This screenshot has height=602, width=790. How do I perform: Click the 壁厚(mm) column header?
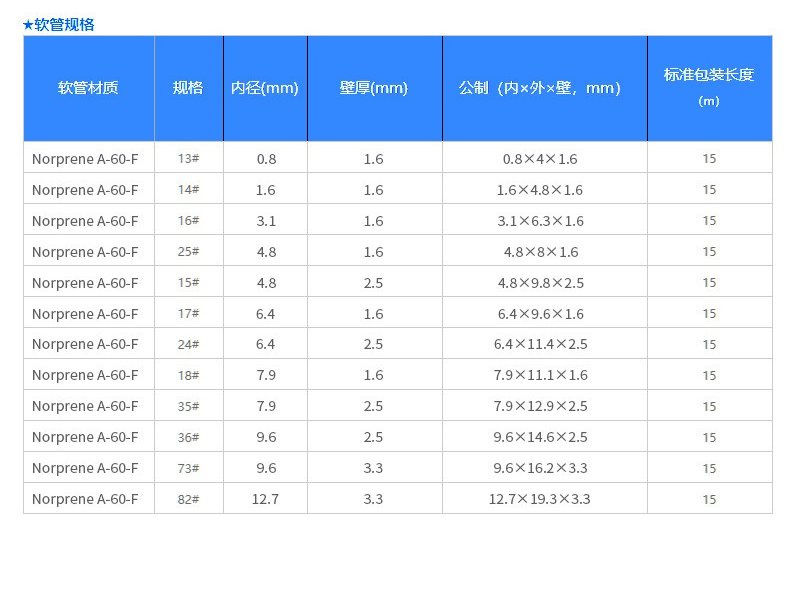(x=374, y=88)
